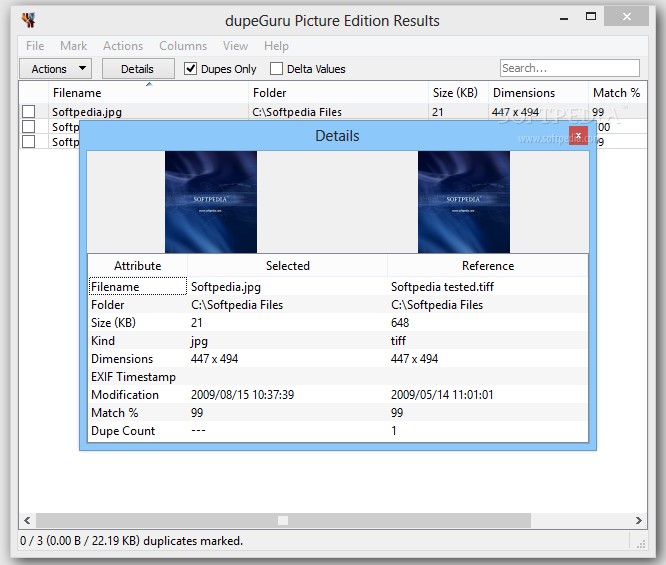Maximize the dupeGuru Results window
The height and width of the screenshot is (565, 666).
point(591,17)
